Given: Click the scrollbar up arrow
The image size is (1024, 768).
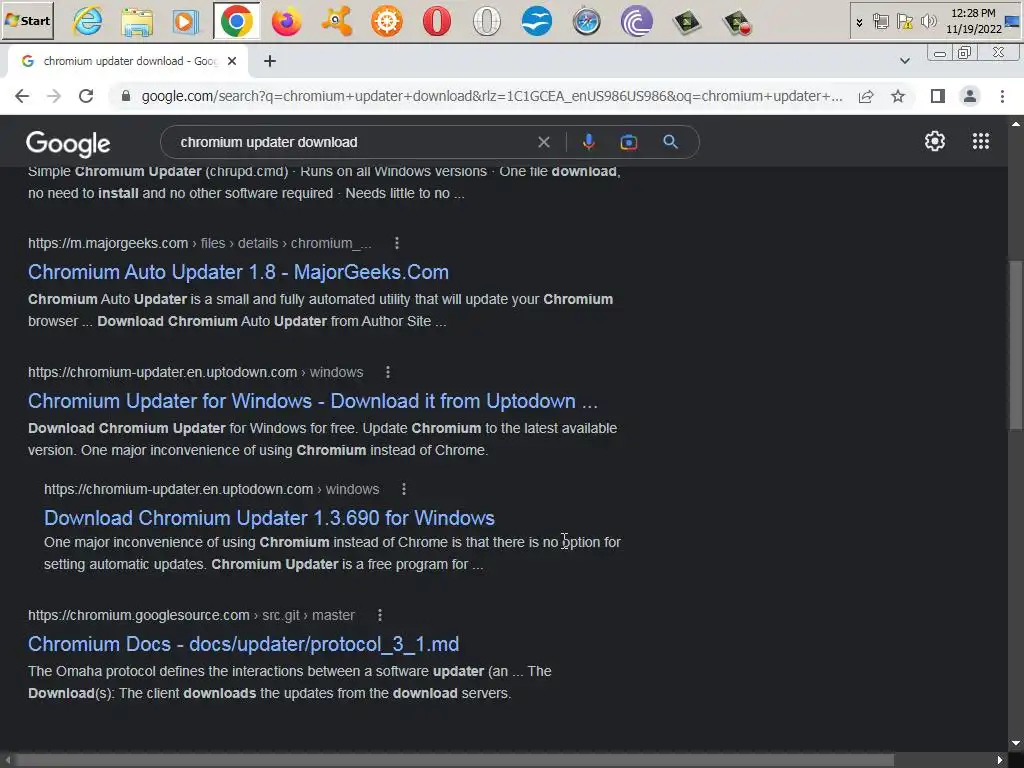Looking at the screenshot, I should point(1016,123).
